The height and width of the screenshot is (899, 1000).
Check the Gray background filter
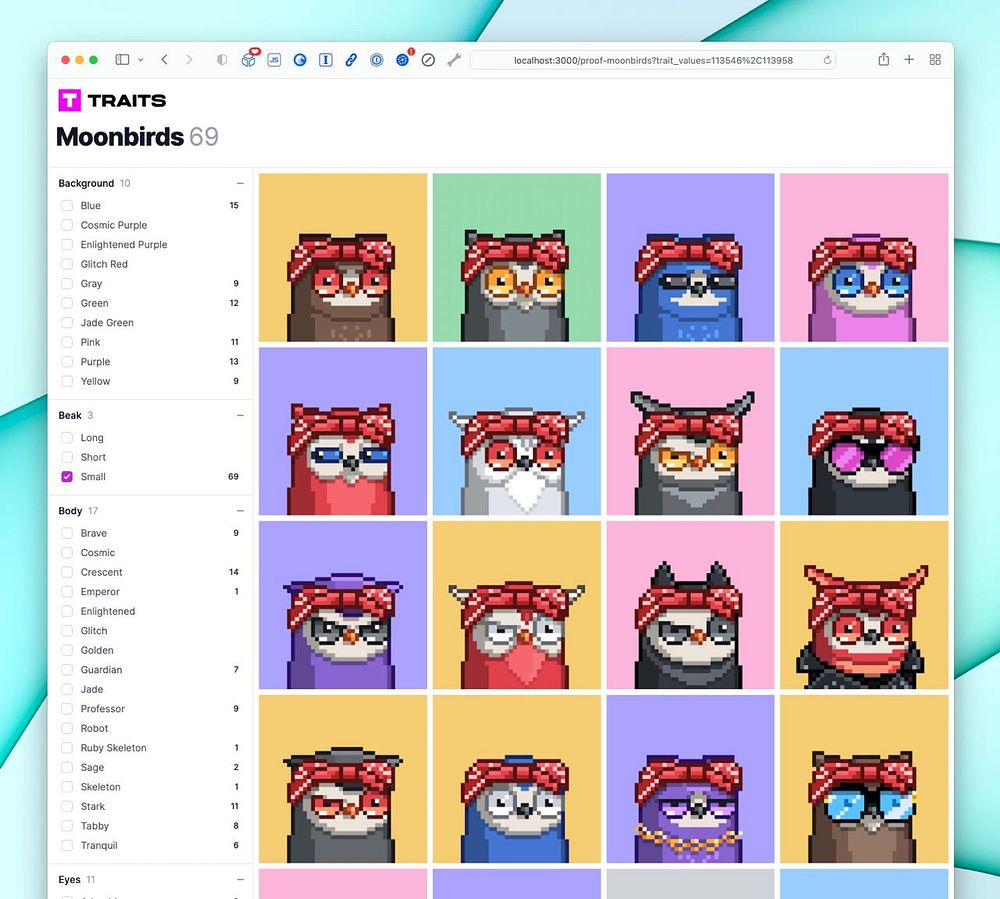pos(67,284)
